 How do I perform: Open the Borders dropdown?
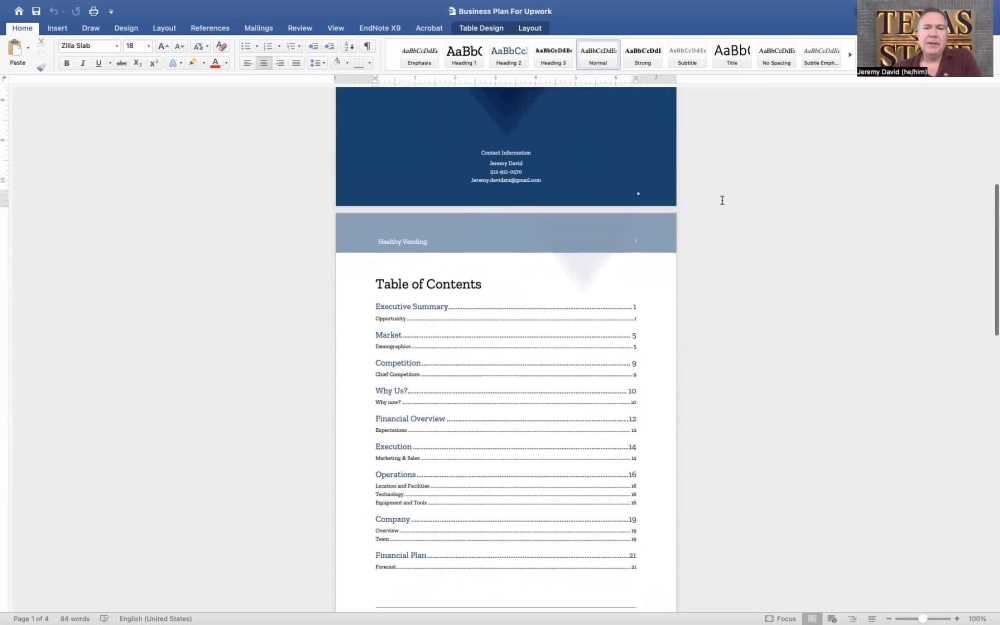pyautogui.click(x=369, y=63)
